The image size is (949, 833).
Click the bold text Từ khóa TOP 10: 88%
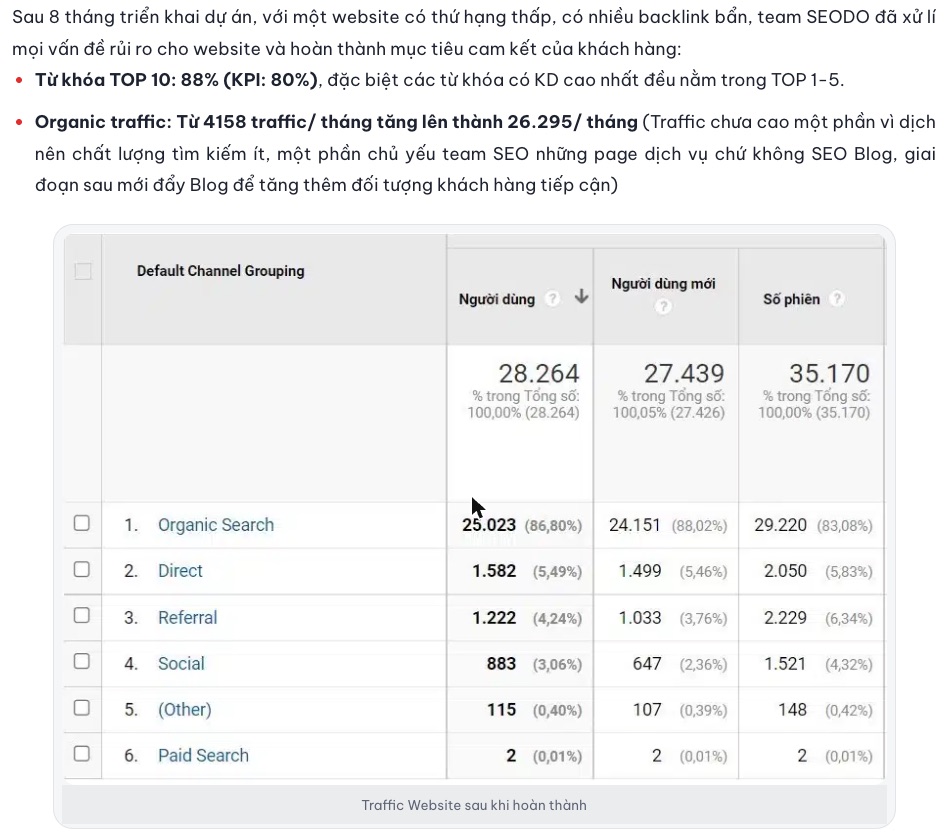pos(126,80)
